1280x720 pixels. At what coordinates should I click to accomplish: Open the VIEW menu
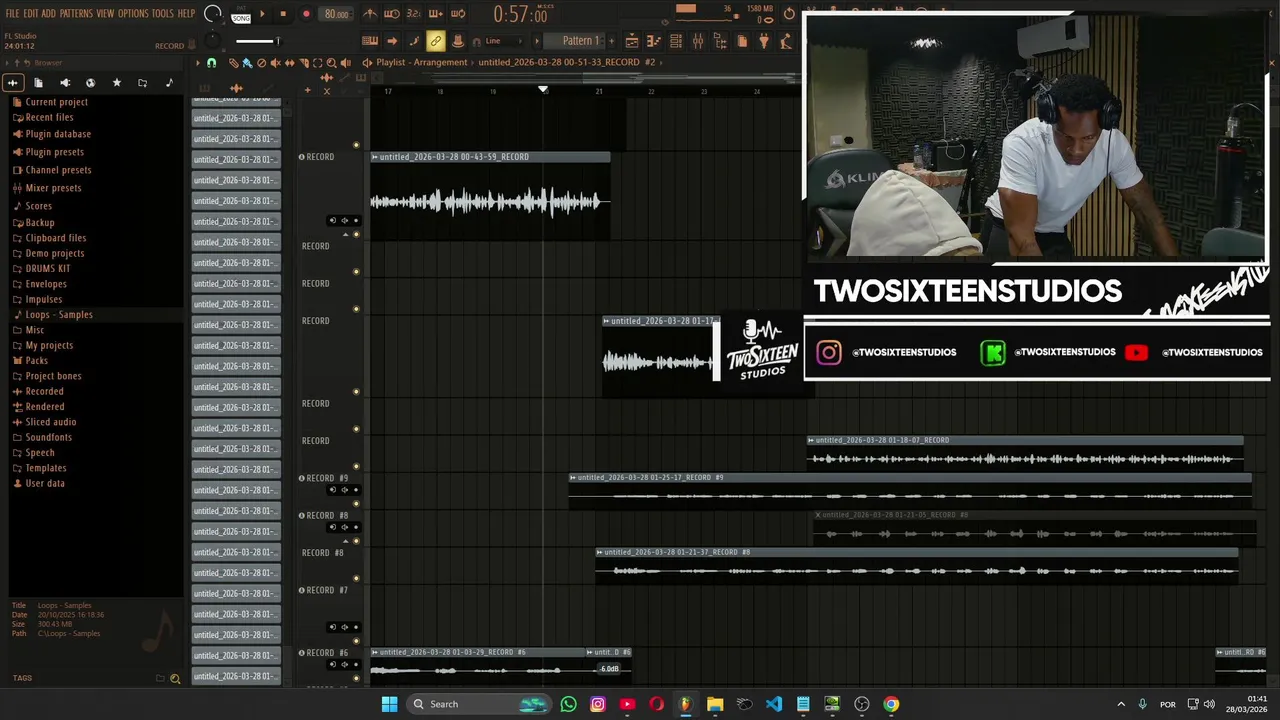pyautogui.click(x=105, y=13)
